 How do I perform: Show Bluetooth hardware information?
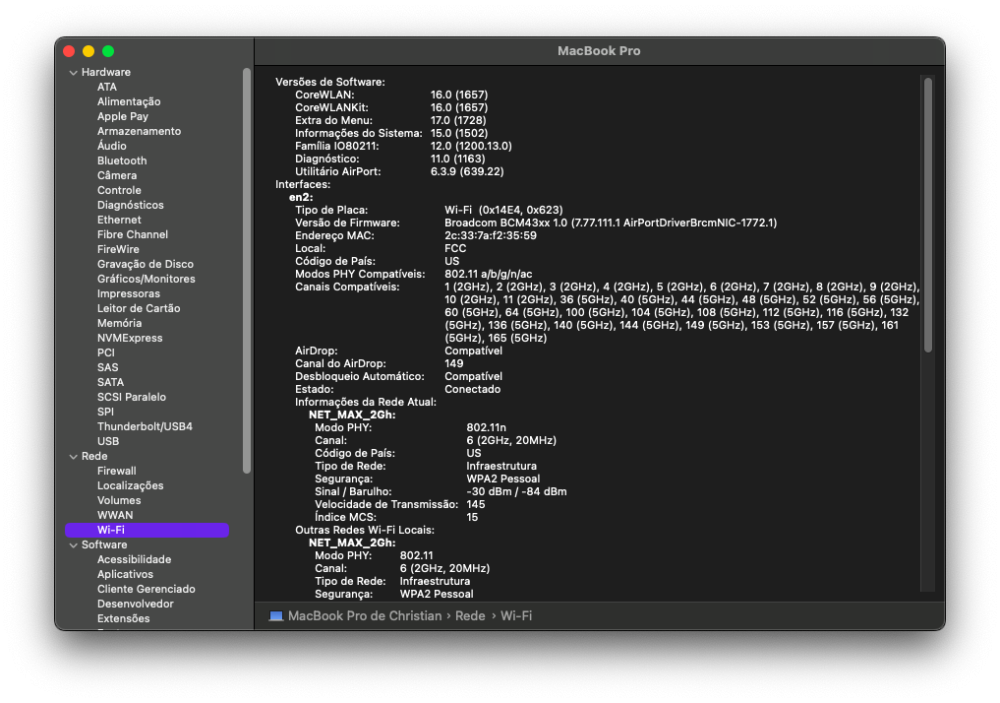(122, 161)
